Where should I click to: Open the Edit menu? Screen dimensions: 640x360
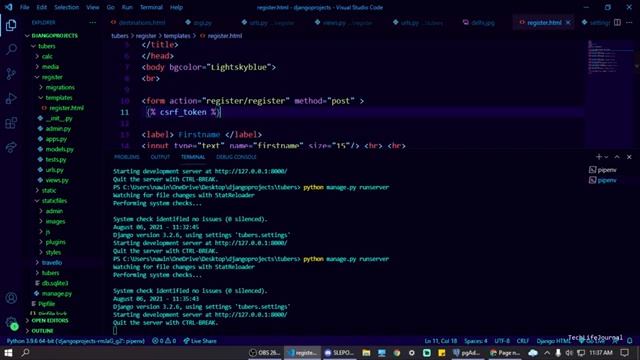click(x=42, y=7)
